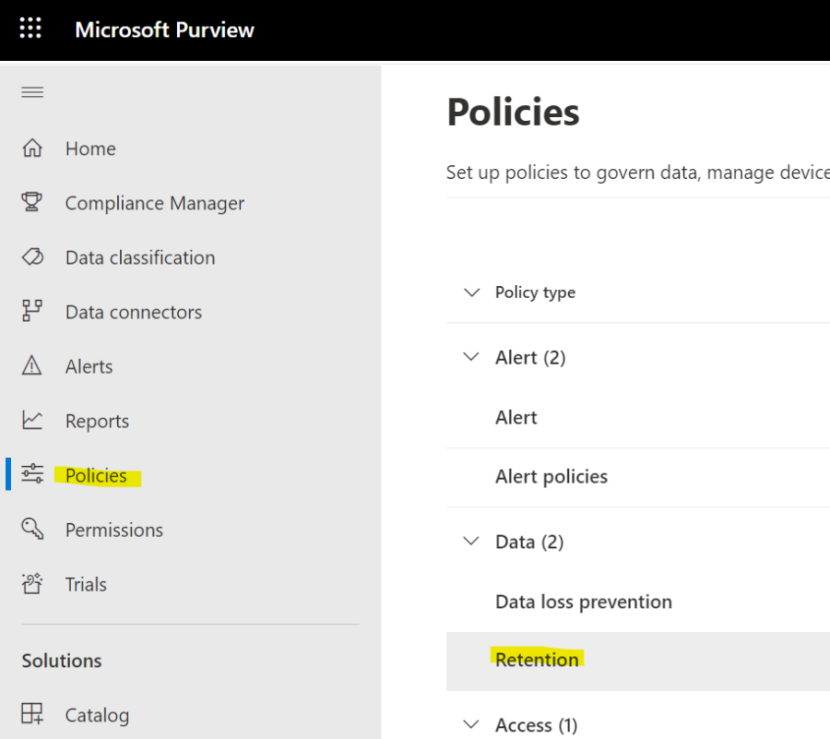Click the Policies sliders icon
Image resolution: width=830 pixels, height=739 pixels.
pos(32,474)
